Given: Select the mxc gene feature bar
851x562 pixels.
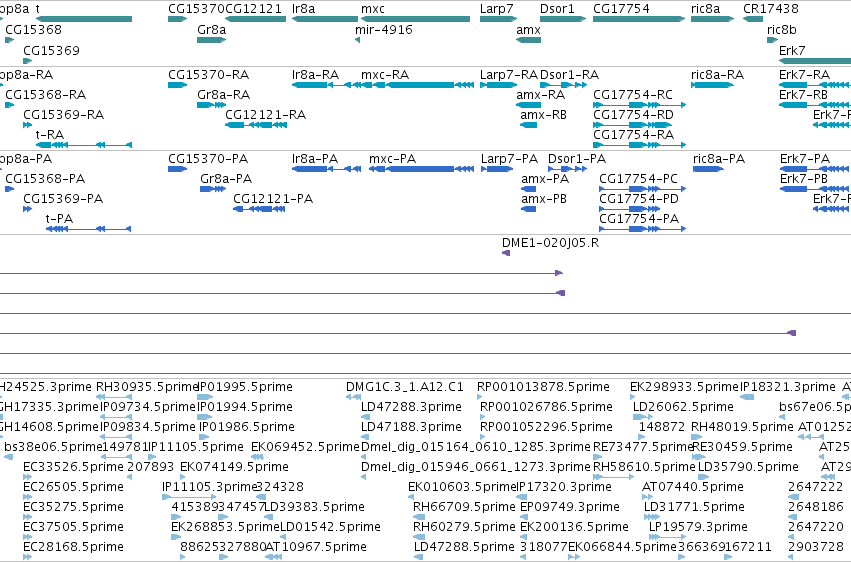Looking at the screenshot, I should pos(415,19).
